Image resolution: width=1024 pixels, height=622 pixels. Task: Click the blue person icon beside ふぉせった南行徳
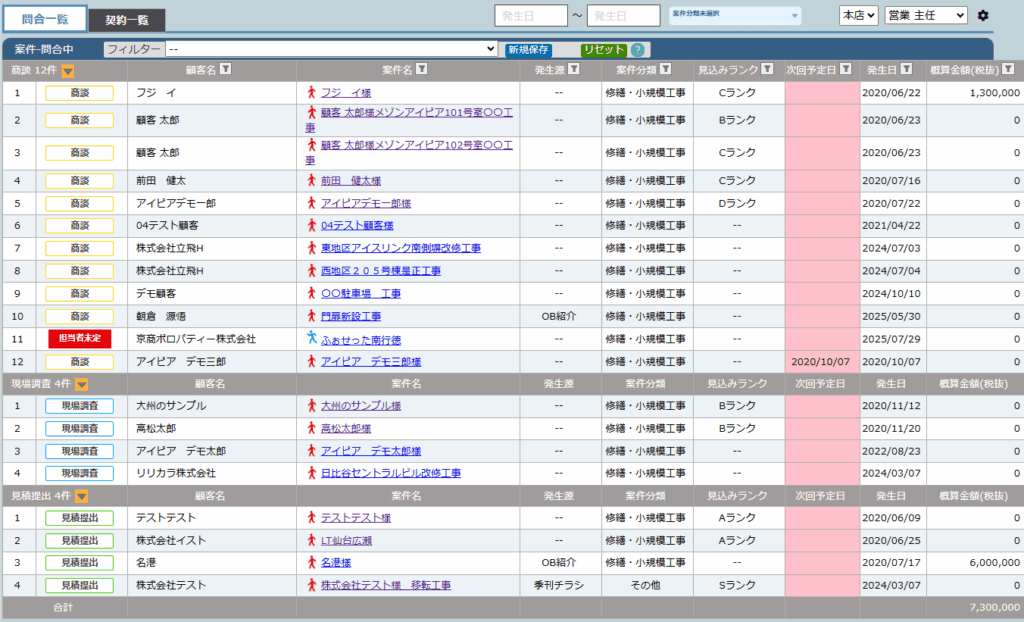click(x=312, y=339)
